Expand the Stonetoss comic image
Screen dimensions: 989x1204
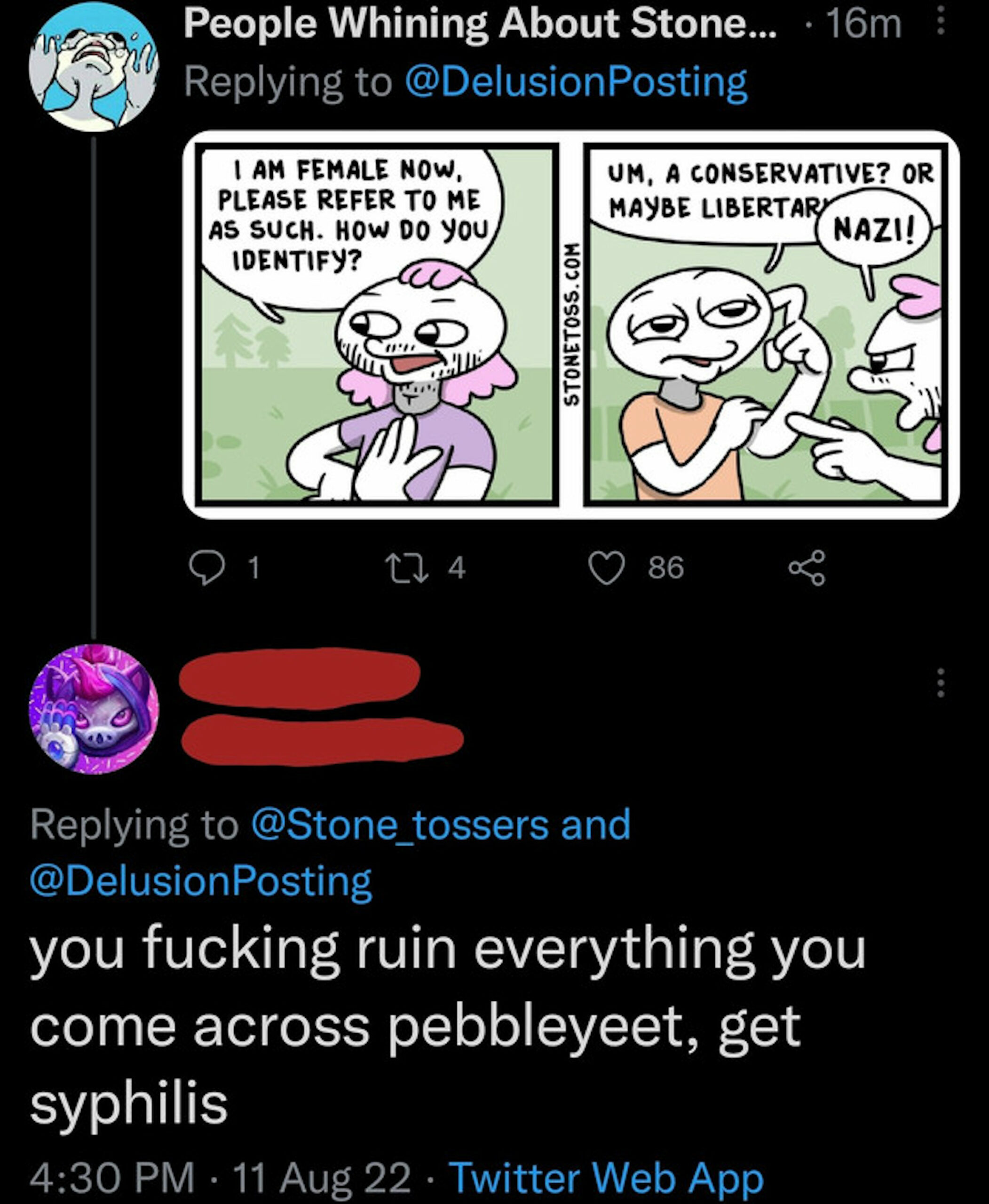click(x=570, y=324)
